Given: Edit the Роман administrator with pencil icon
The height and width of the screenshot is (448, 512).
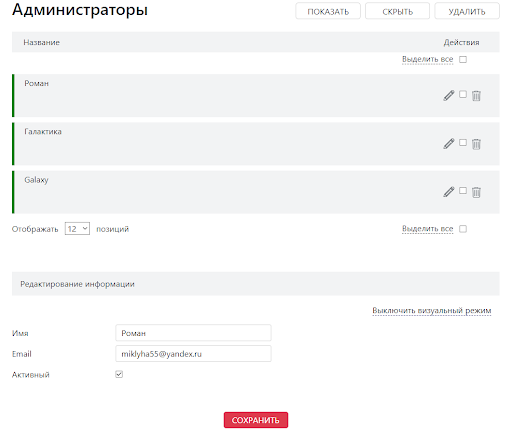Looking at the screenshot, I should pyautogui.click(x=449, y=95).
